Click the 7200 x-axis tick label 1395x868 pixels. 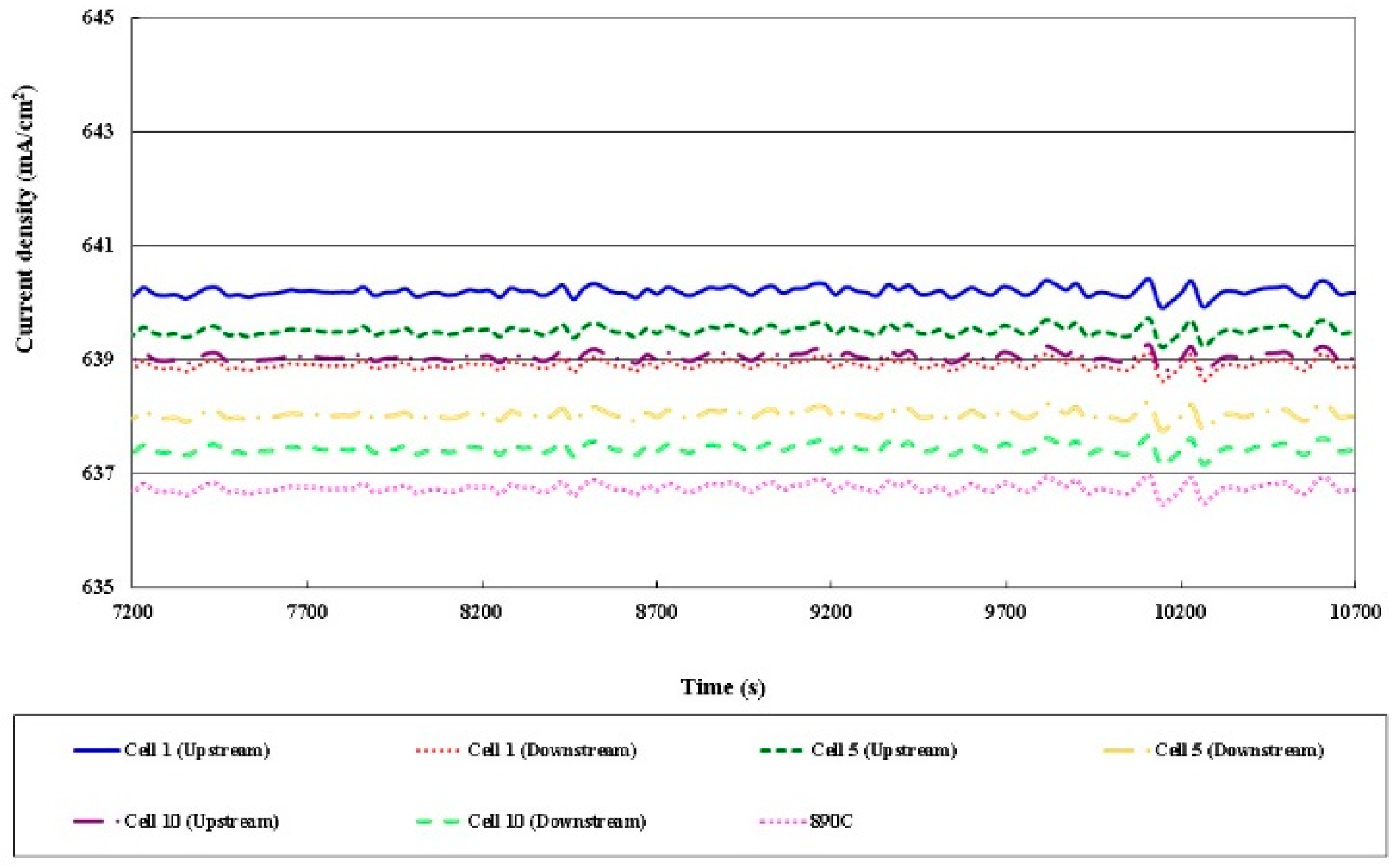(132, 612)
